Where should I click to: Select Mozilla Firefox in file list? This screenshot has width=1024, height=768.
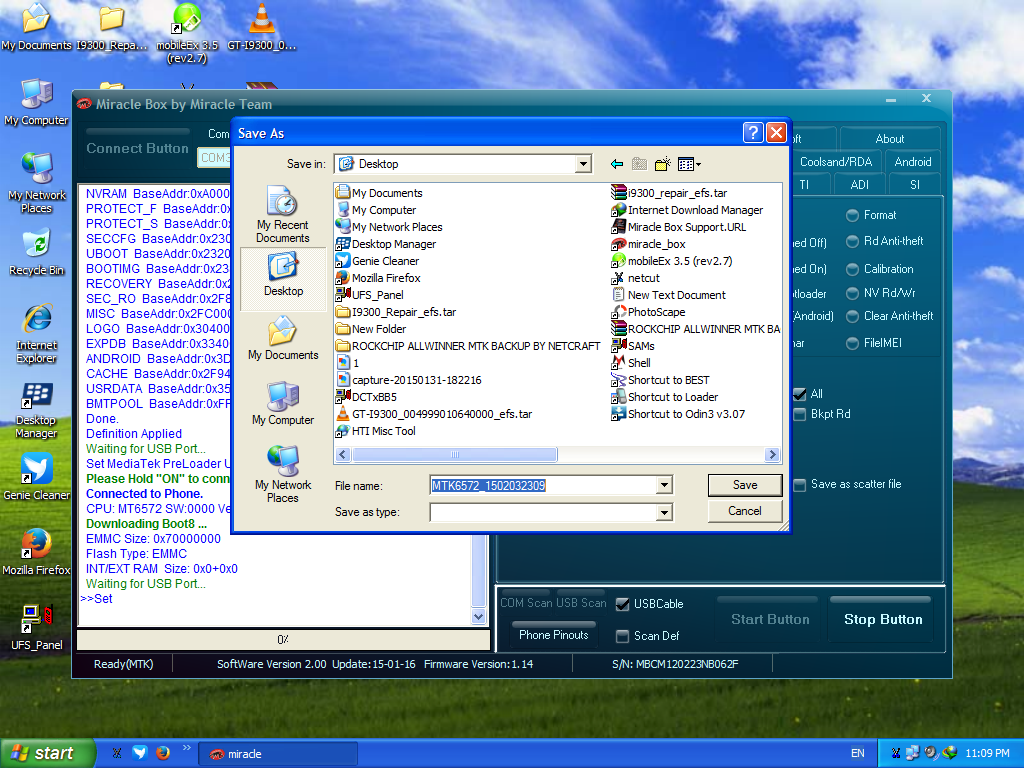378,278
